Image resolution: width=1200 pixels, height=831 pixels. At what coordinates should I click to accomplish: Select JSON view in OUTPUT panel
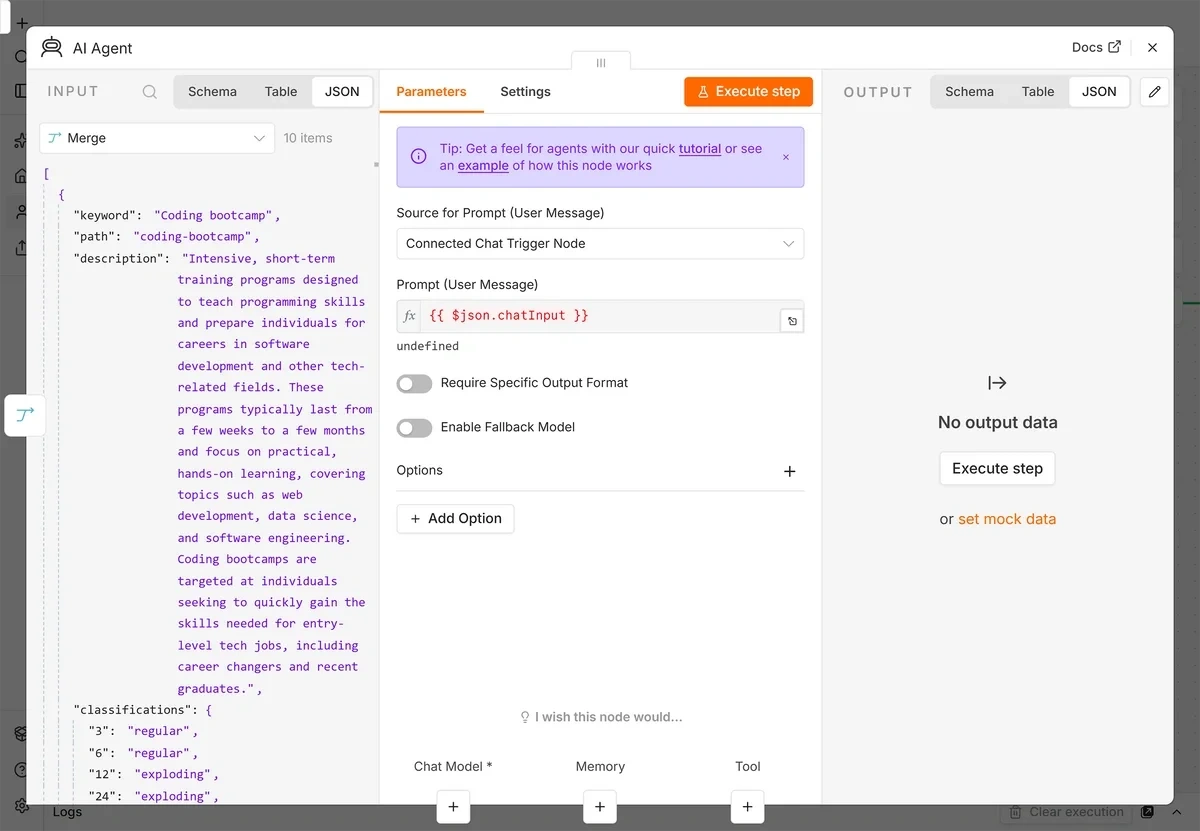[1099, 92]
